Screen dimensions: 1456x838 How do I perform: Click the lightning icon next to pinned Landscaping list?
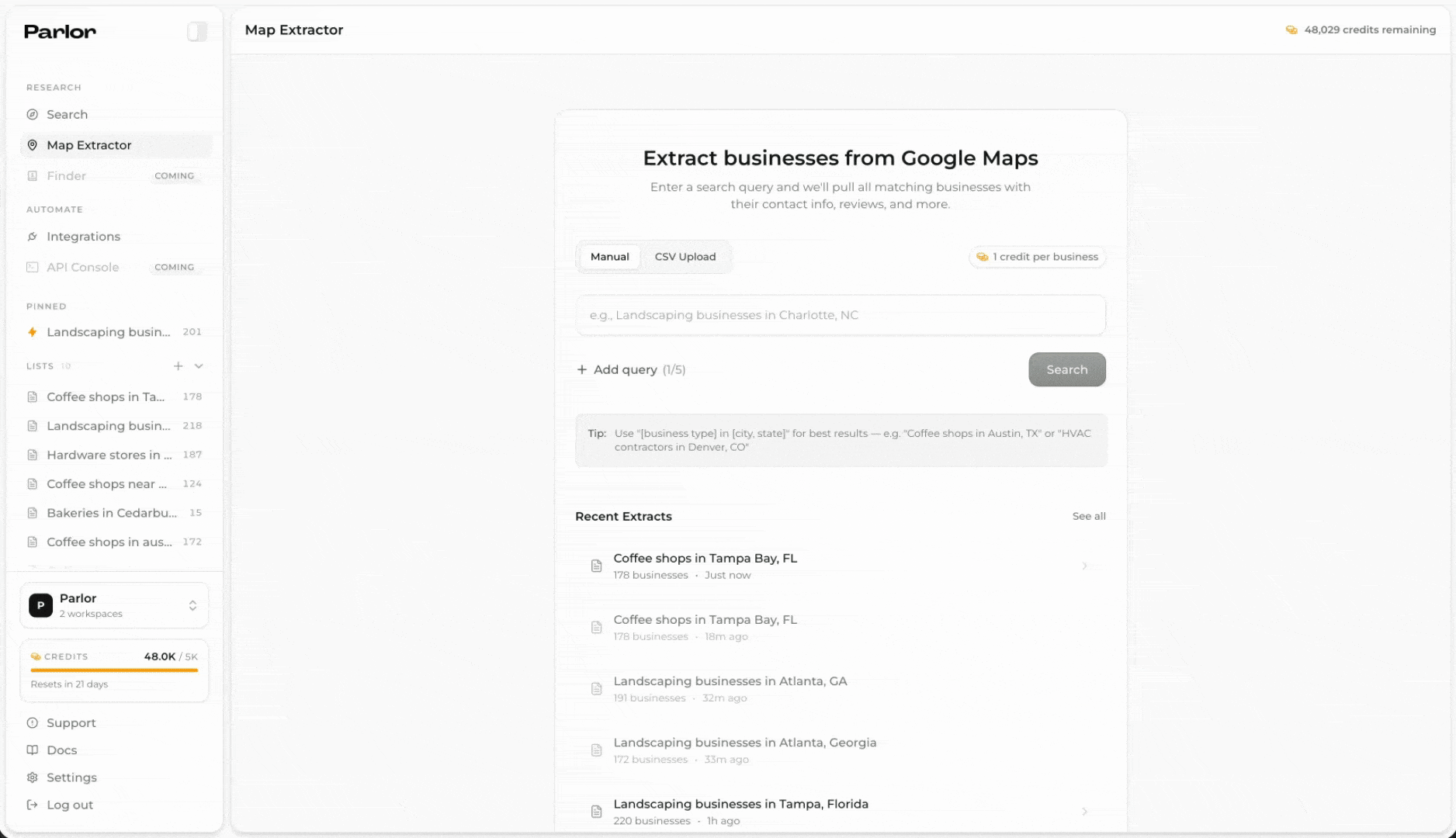(x=32, y=332)
